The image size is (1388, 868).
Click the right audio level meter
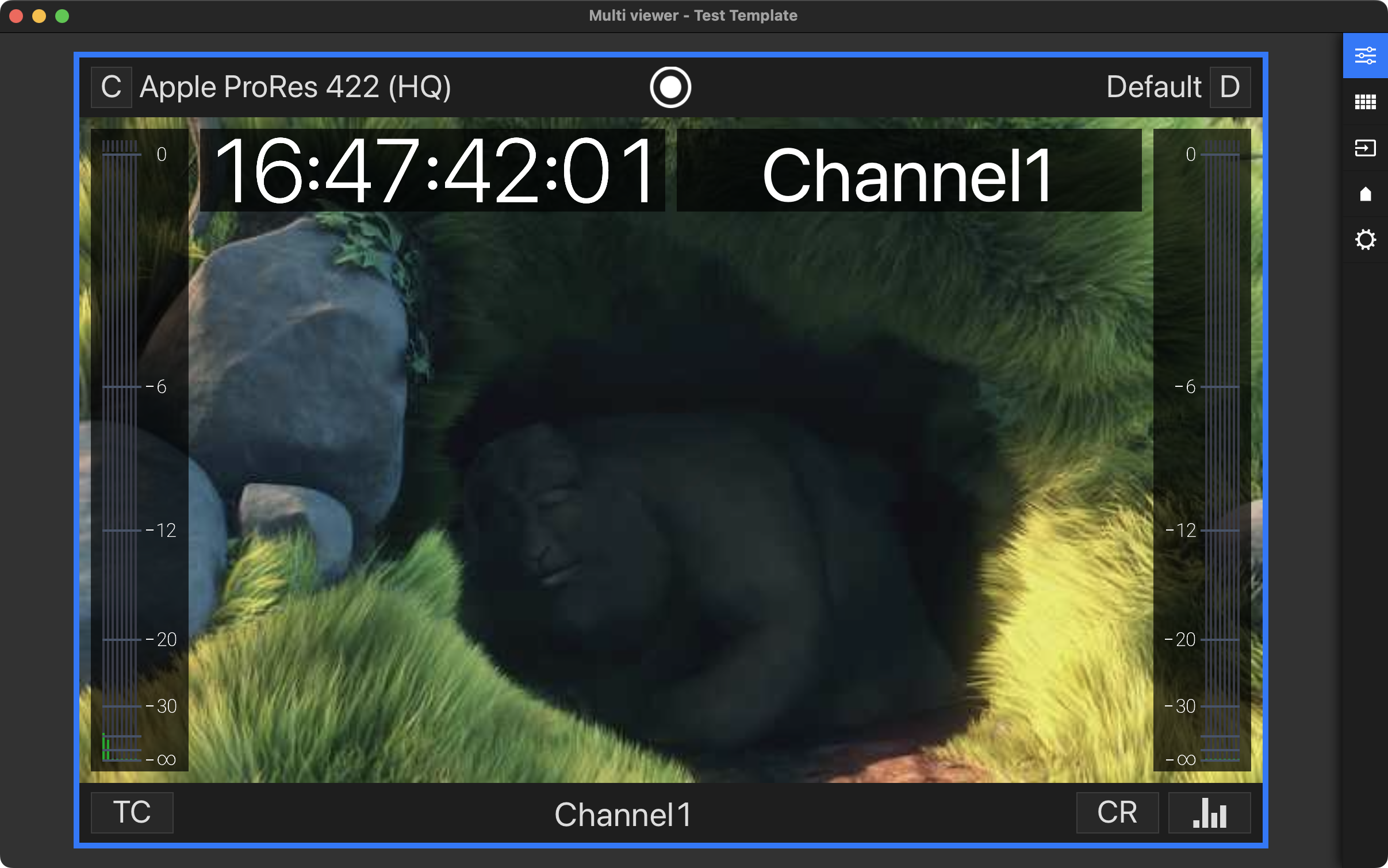tap(1202, 450)
